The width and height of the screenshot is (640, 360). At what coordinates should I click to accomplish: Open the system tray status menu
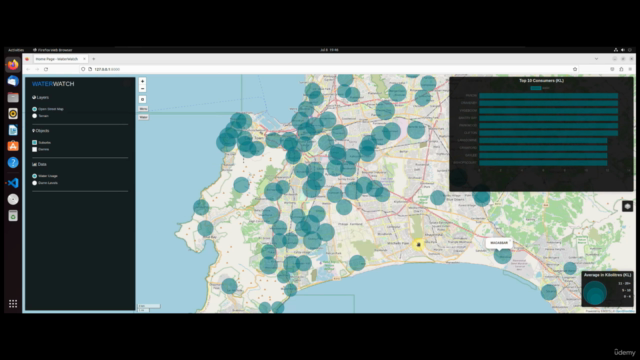[623, 50]
